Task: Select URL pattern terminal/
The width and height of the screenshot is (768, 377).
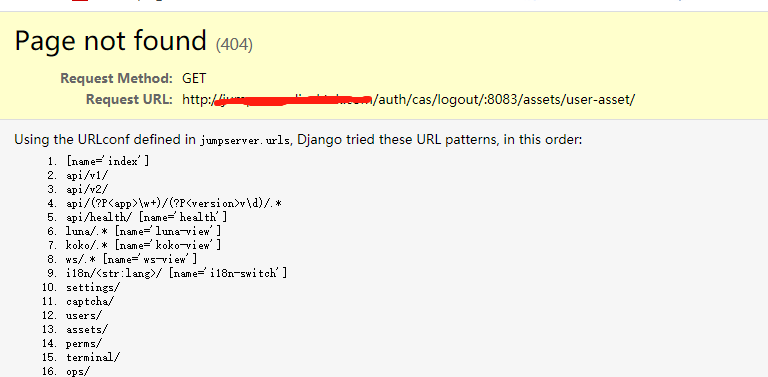Action: click(x=93, y=357)
